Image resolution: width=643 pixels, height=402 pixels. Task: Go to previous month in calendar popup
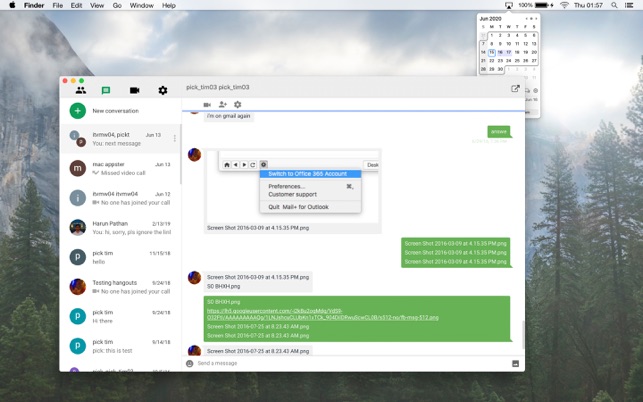[527, 19]
